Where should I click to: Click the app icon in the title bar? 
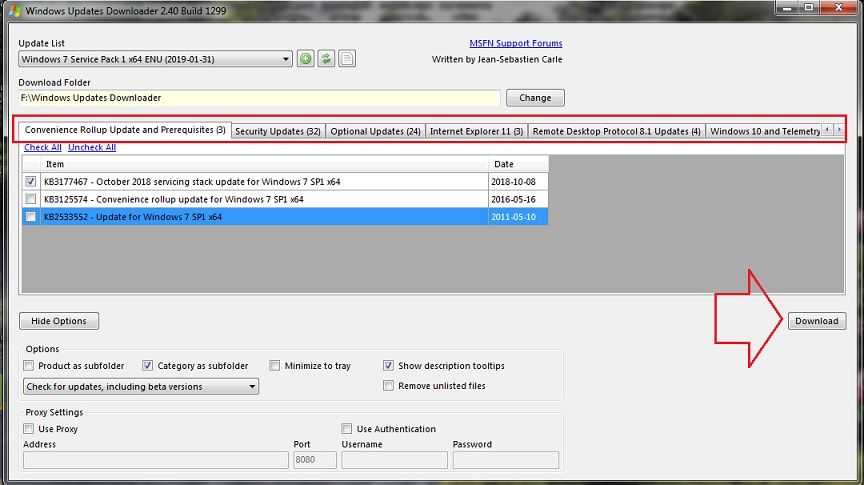pos(10,11)
